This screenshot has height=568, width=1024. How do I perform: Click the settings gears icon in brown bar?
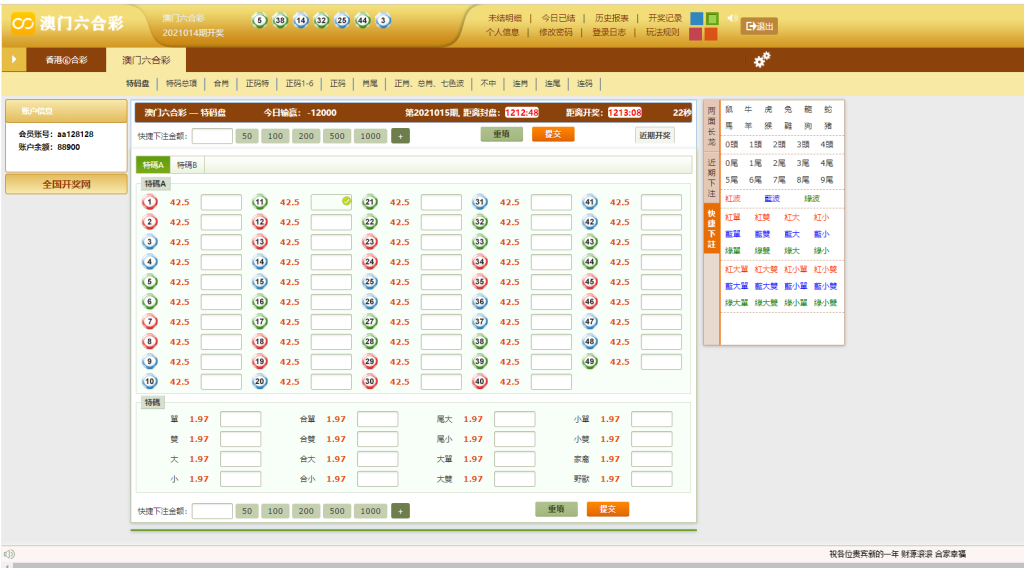click(762, 60)
